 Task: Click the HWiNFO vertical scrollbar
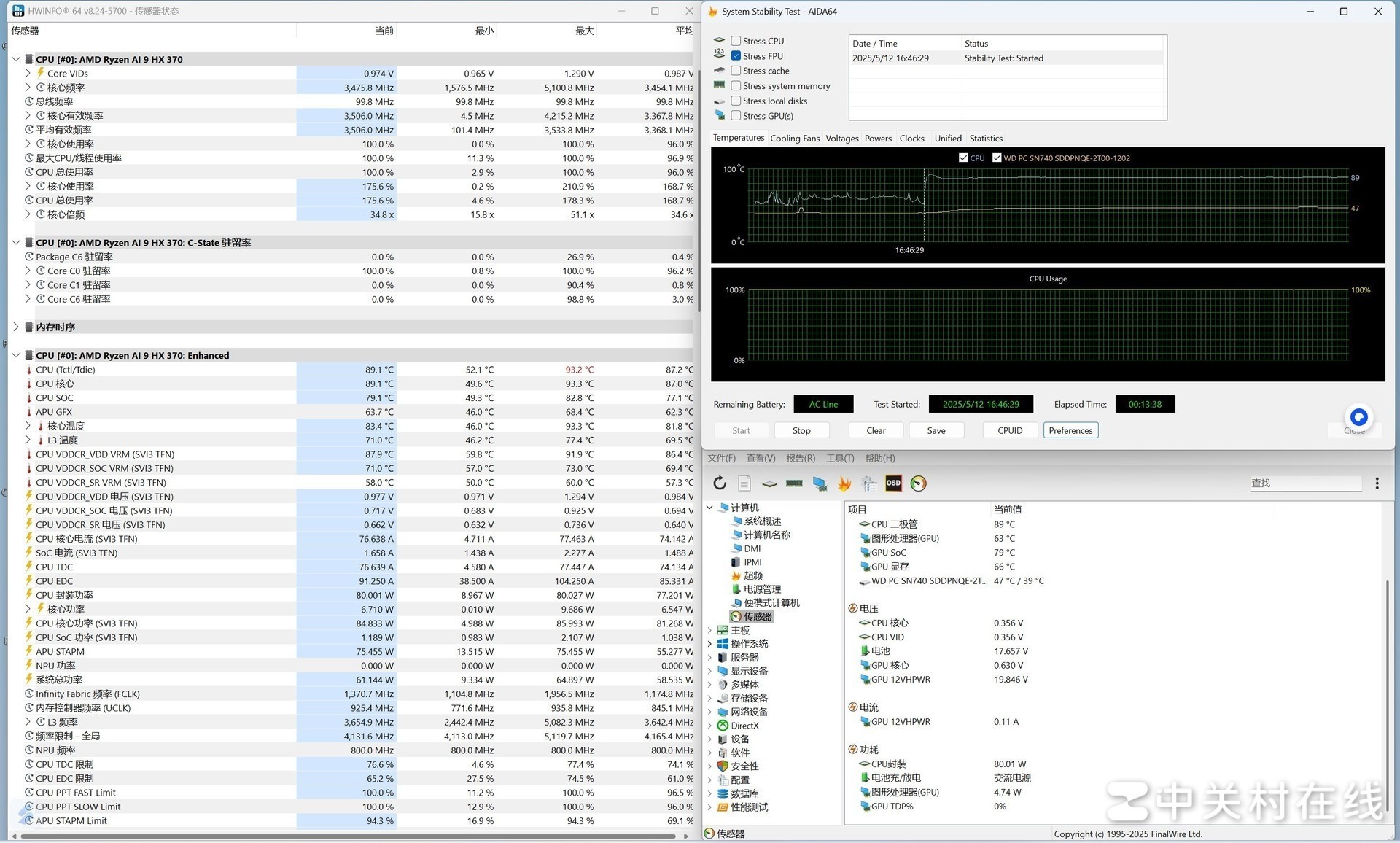pyautogui.click(x=699, y=190)
